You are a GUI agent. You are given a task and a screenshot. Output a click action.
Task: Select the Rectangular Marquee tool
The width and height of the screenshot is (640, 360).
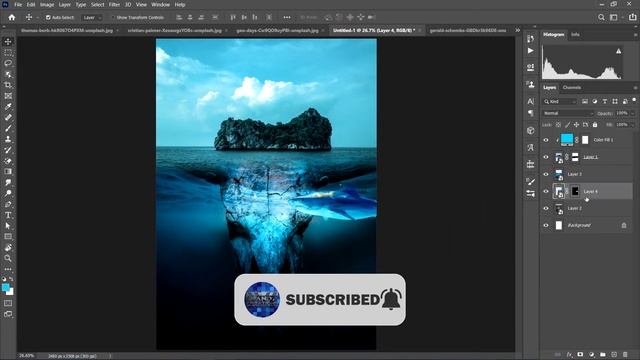coord(8,53)
